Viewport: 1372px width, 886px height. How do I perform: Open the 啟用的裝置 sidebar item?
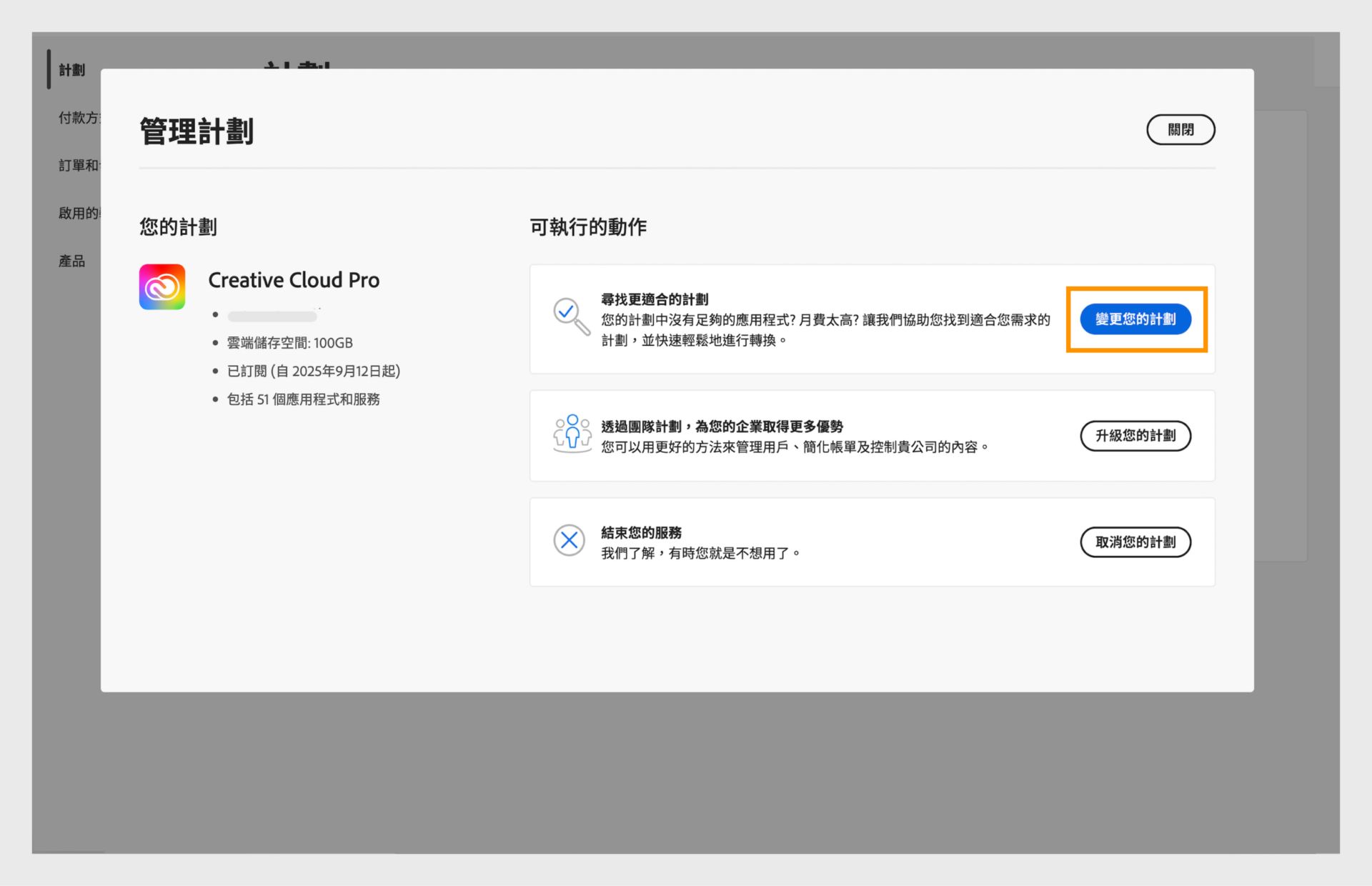pos(77,212)
